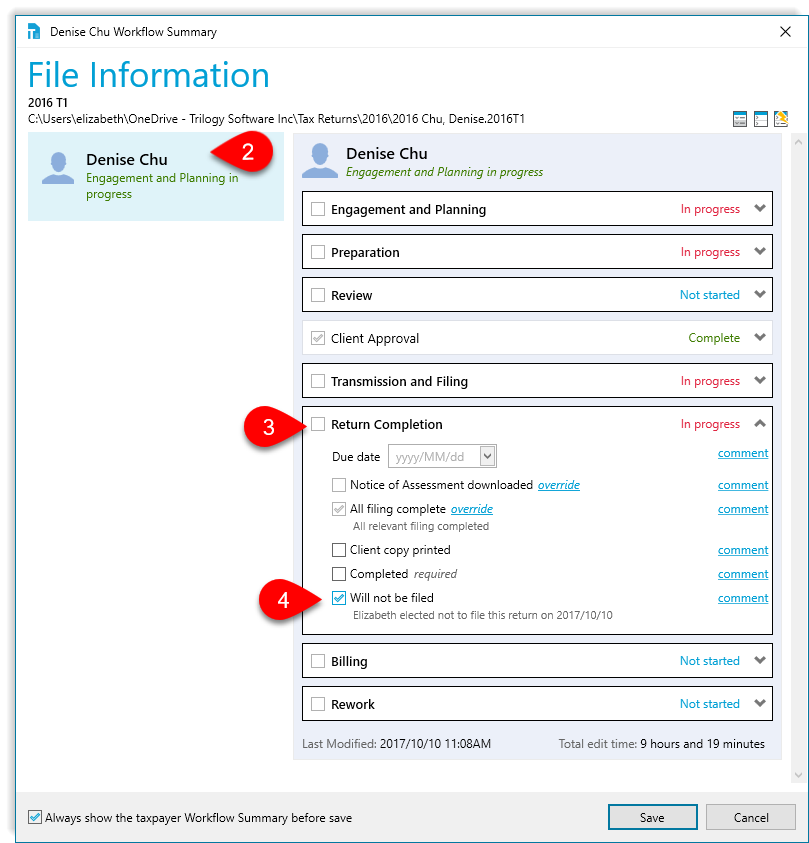The width and height of the screenshot is (809, 843).
Task: Uncheck Will not be filed
Action: click(339, 598)
